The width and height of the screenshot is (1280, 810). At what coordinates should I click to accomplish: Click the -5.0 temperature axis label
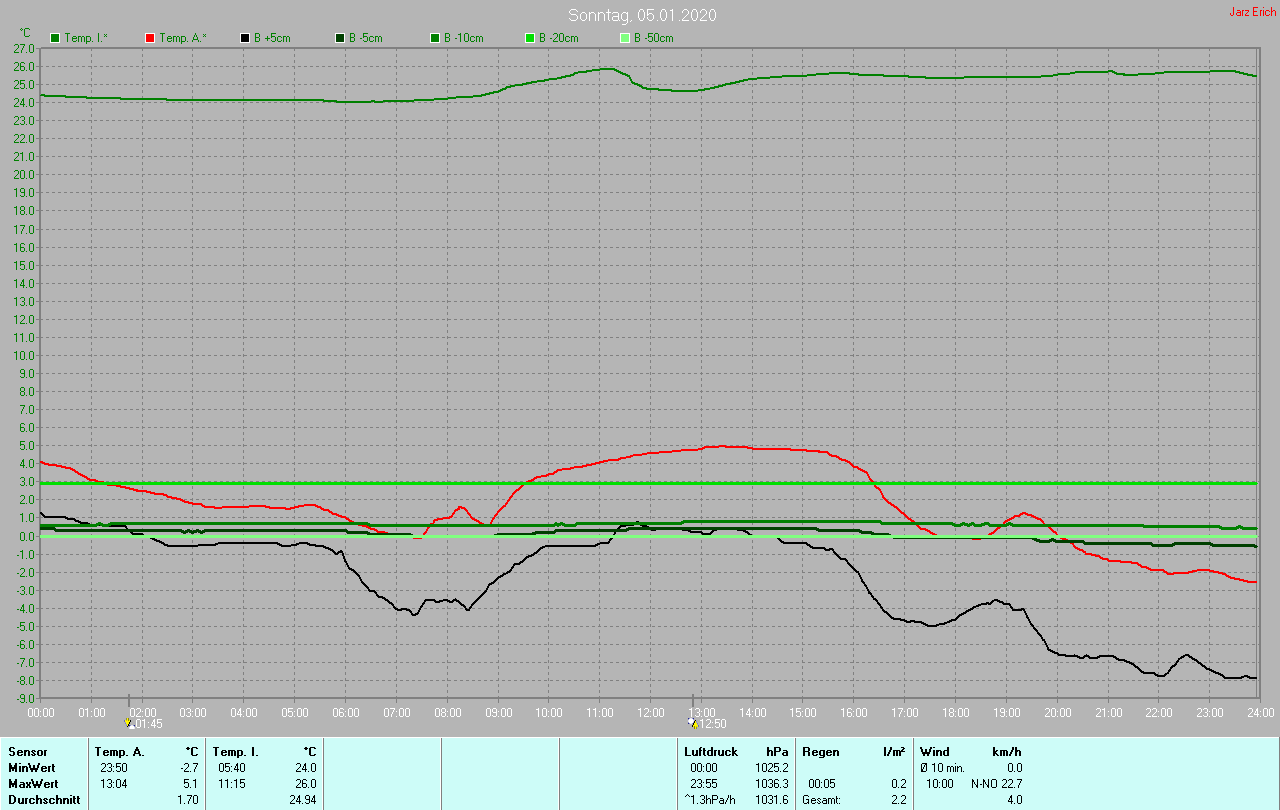pyautogui.click(x=24, y=627)
